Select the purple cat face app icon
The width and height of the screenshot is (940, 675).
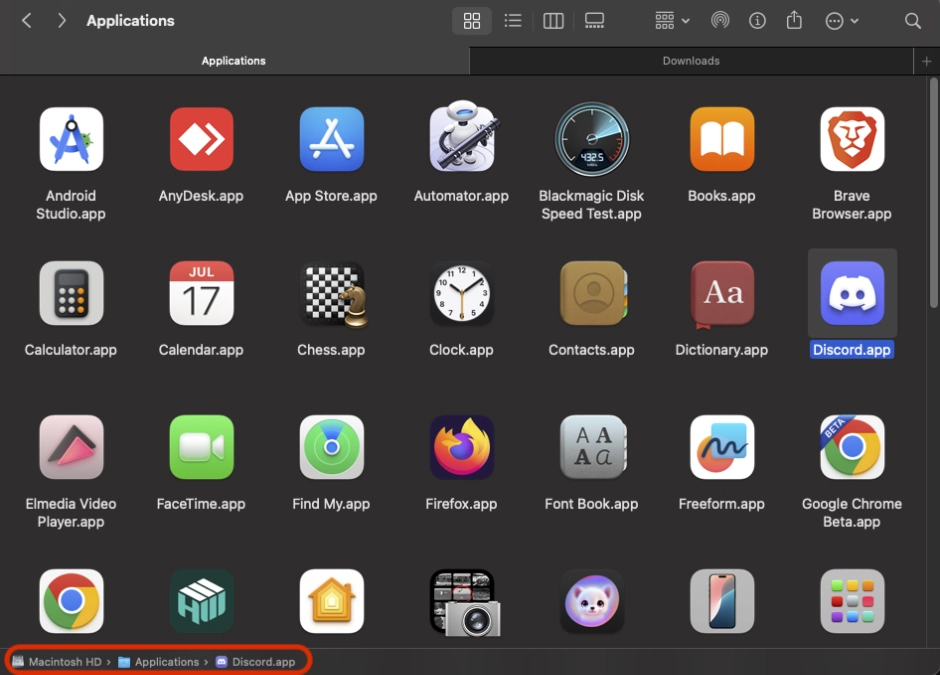click(x=592, y=601)
